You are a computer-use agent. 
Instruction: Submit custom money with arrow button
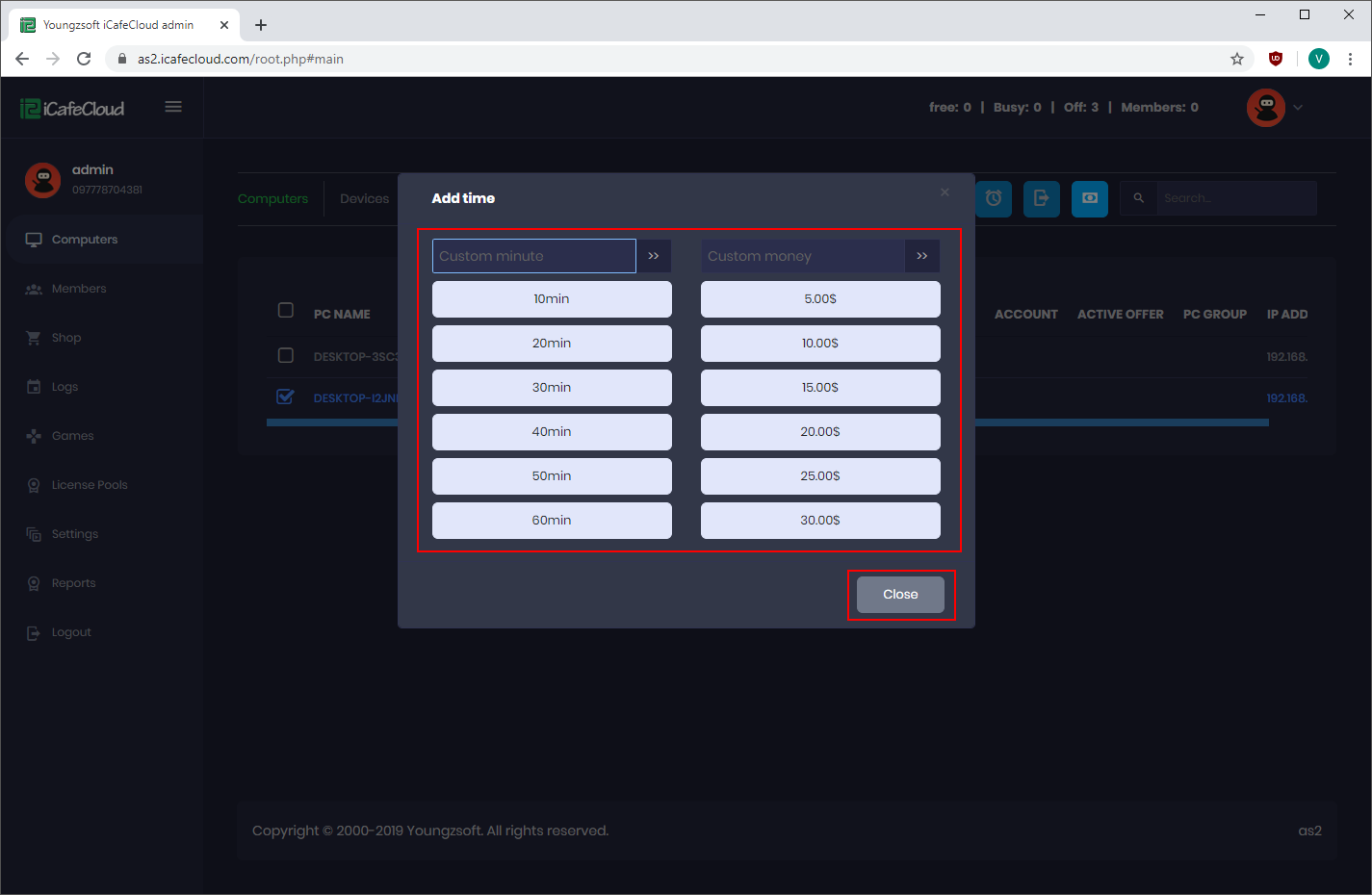pyautogui.click(x=921, y=256)
